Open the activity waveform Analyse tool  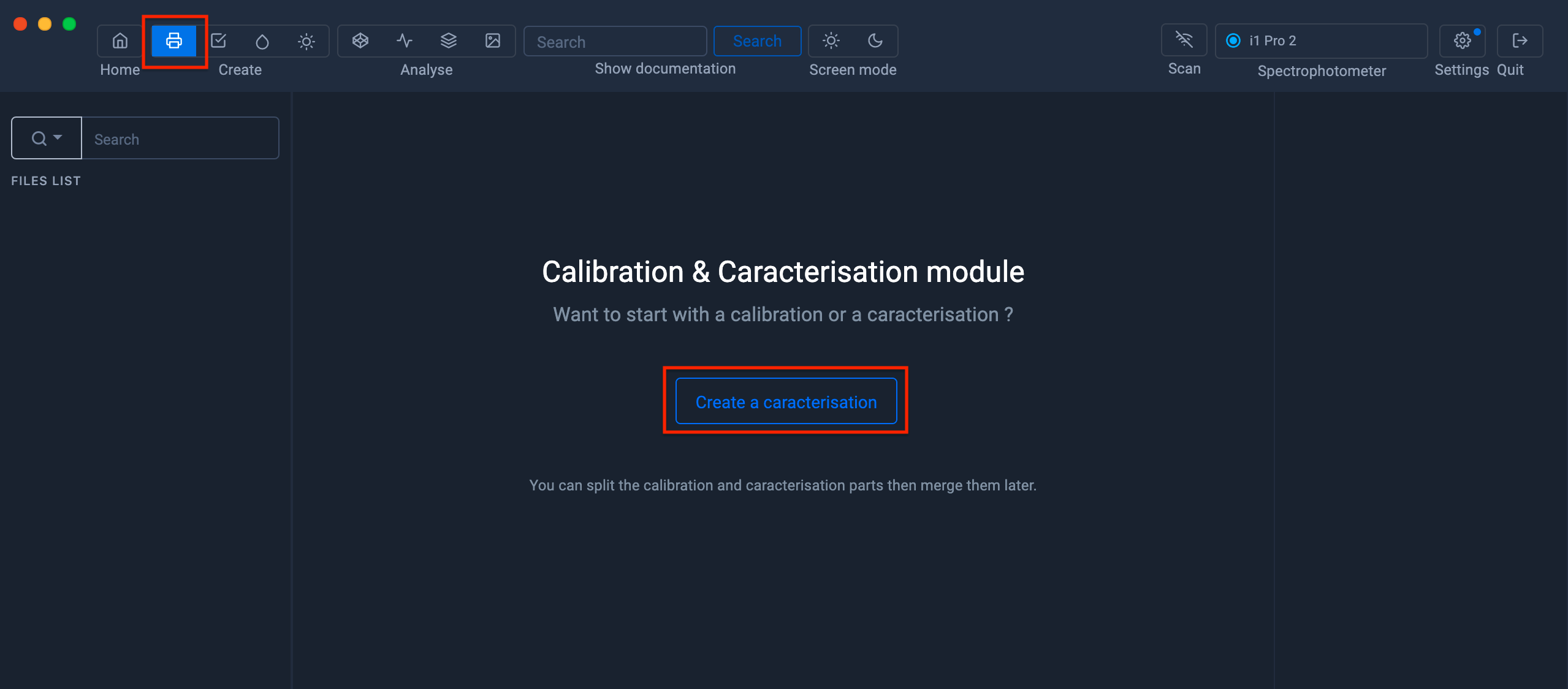coord(405,41)
